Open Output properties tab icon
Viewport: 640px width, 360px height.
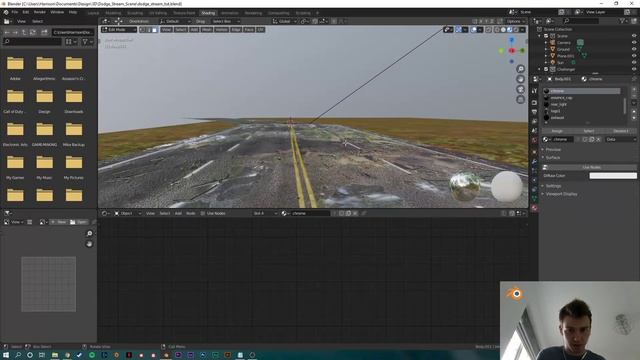tap(534, 111)
